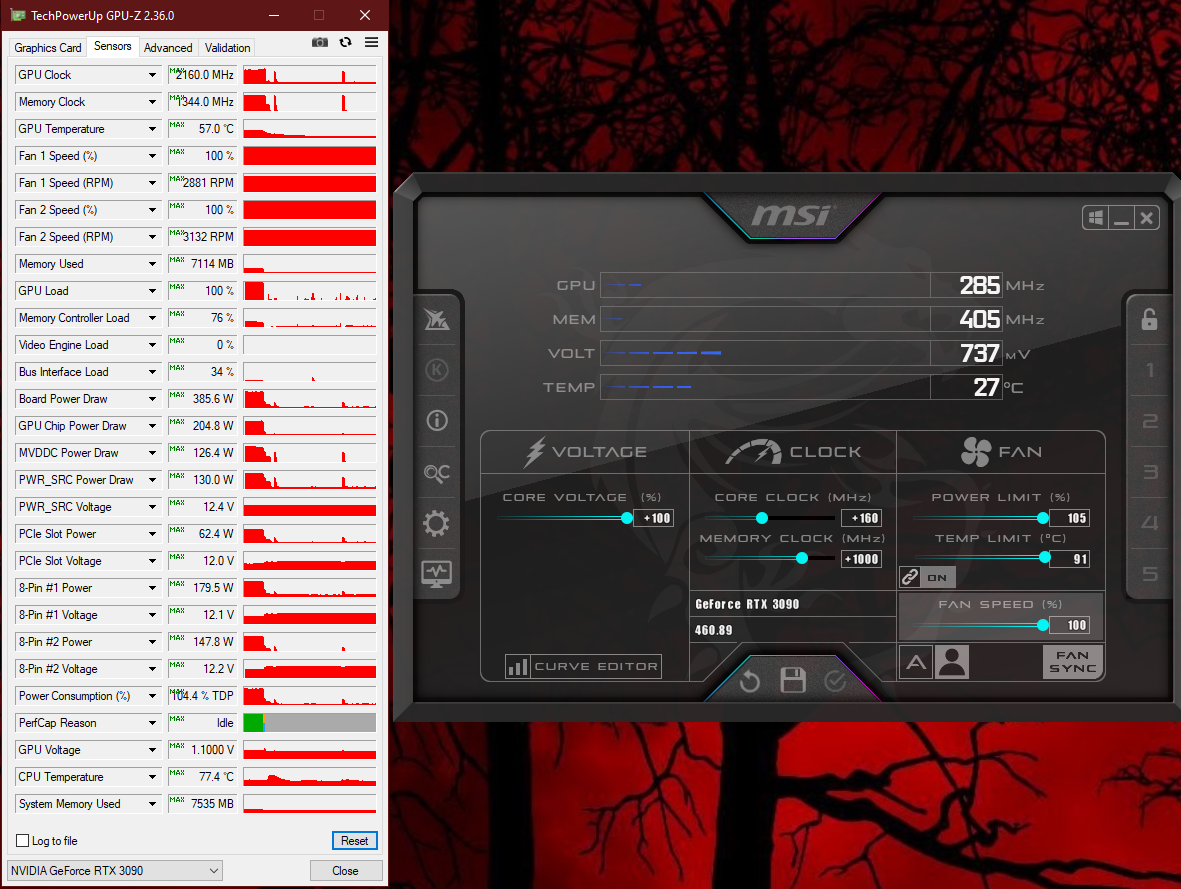Open NVIDIA GeForce RTX 3090 device selector

pos(114,870)
